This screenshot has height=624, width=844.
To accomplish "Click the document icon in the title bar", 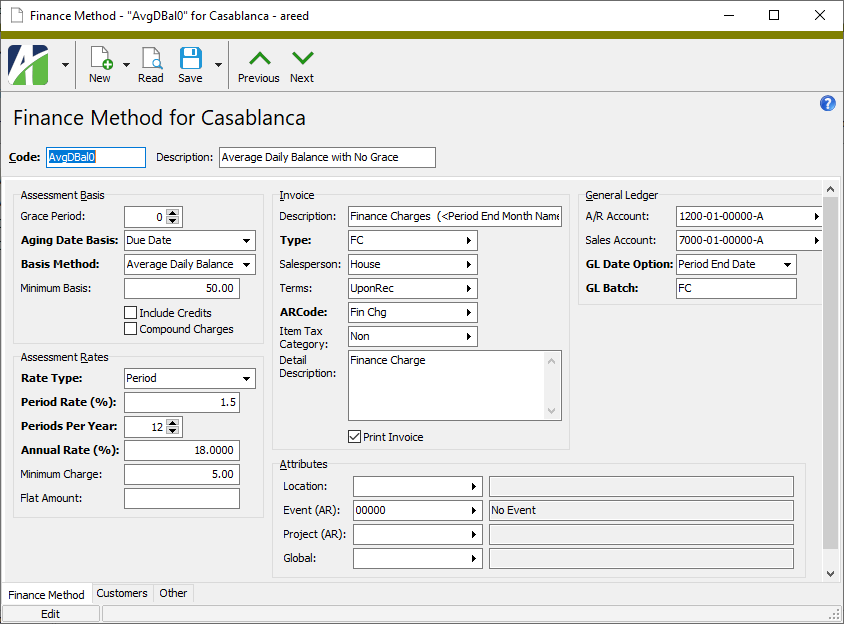I will click(17, 16).
